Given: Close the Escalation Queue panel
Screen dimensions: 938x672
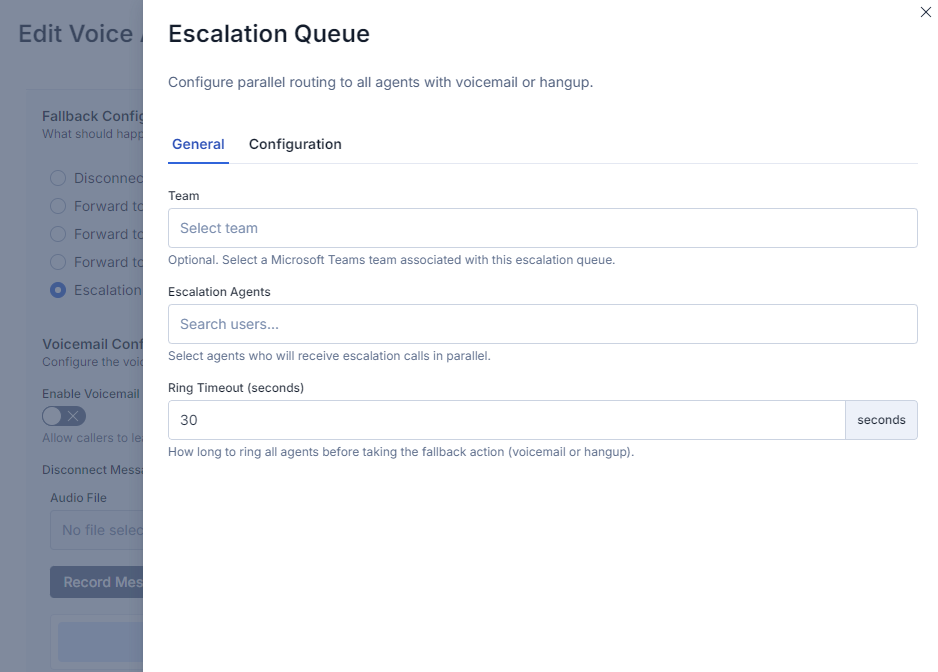Looking at the screenshot, I should pos(925,12).
